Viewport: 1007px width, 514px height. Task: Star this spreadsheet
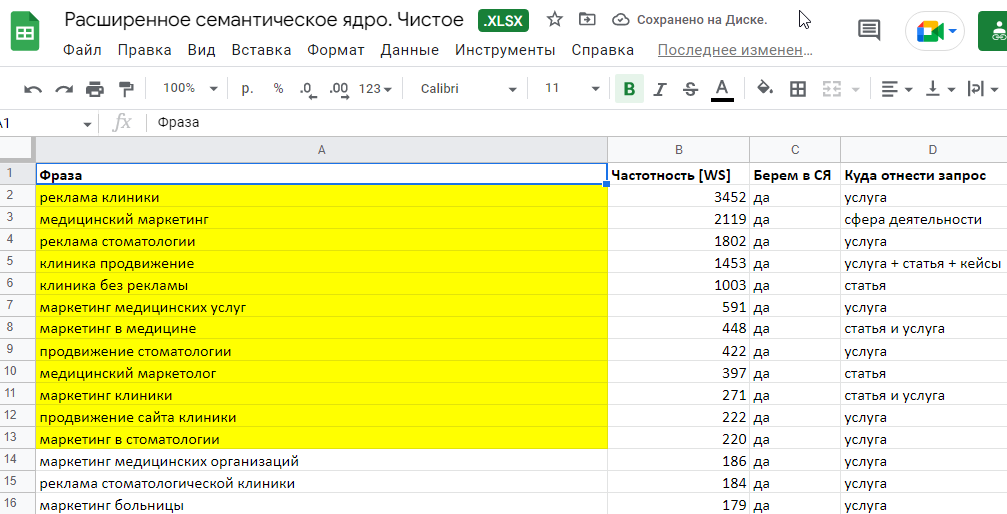[555, 20]
